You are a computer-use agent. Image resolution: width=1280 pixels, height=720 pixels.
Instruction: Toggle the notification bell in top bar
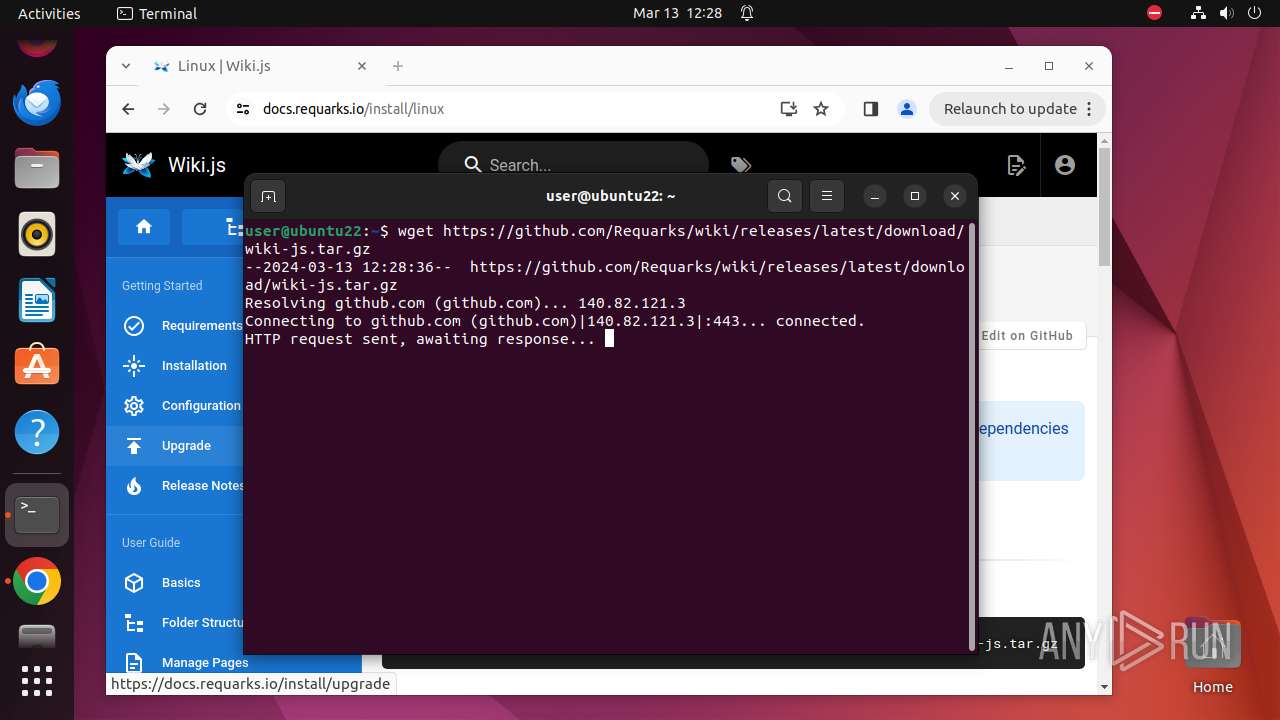(x=747, y=14)
